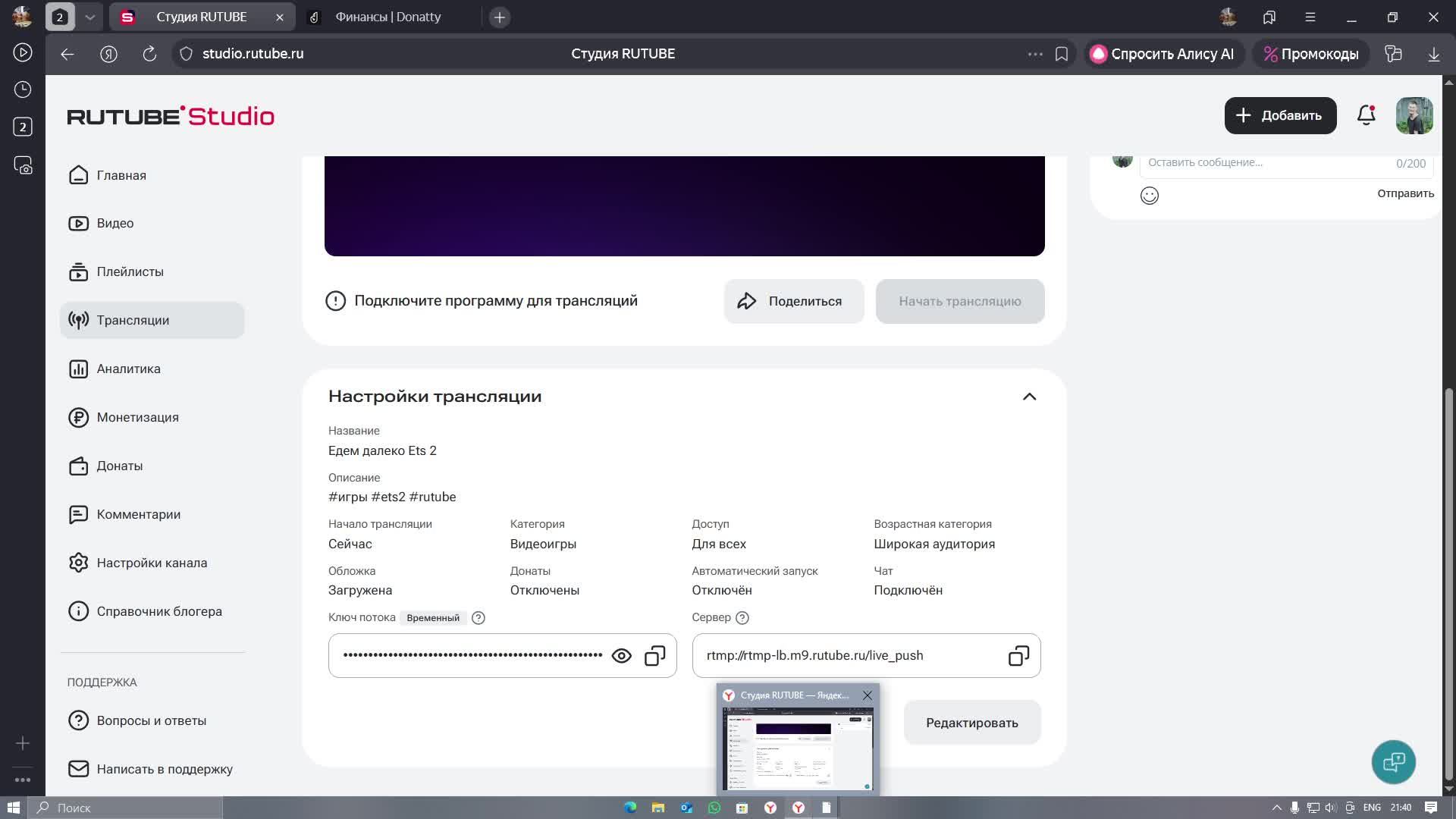Copy the stream key to clipboard
Image resolution: width=1456 pixels, height=819 pixels.
point(654,656)
